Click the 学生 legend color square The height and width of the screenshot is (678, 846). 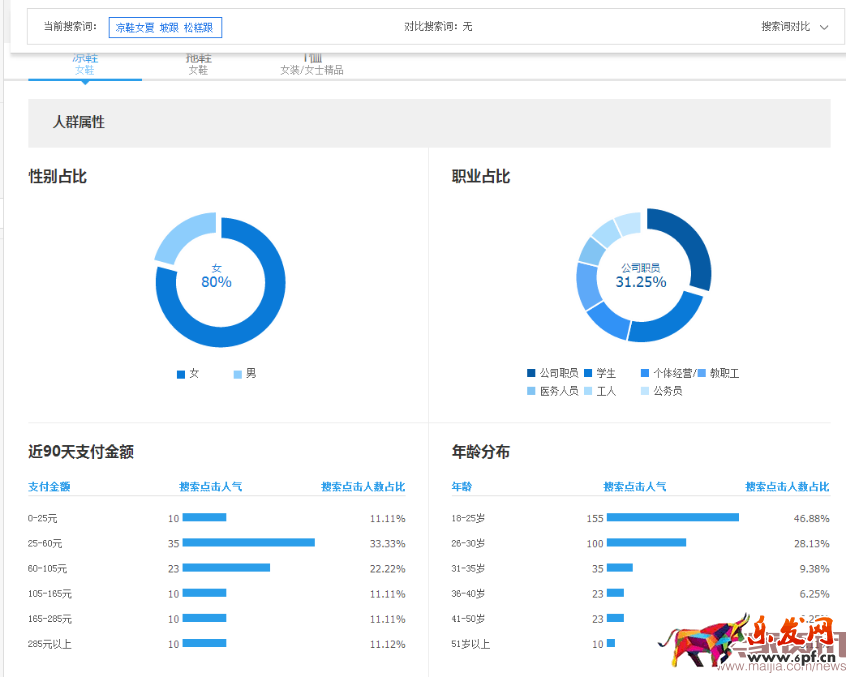tap(589, 373)
